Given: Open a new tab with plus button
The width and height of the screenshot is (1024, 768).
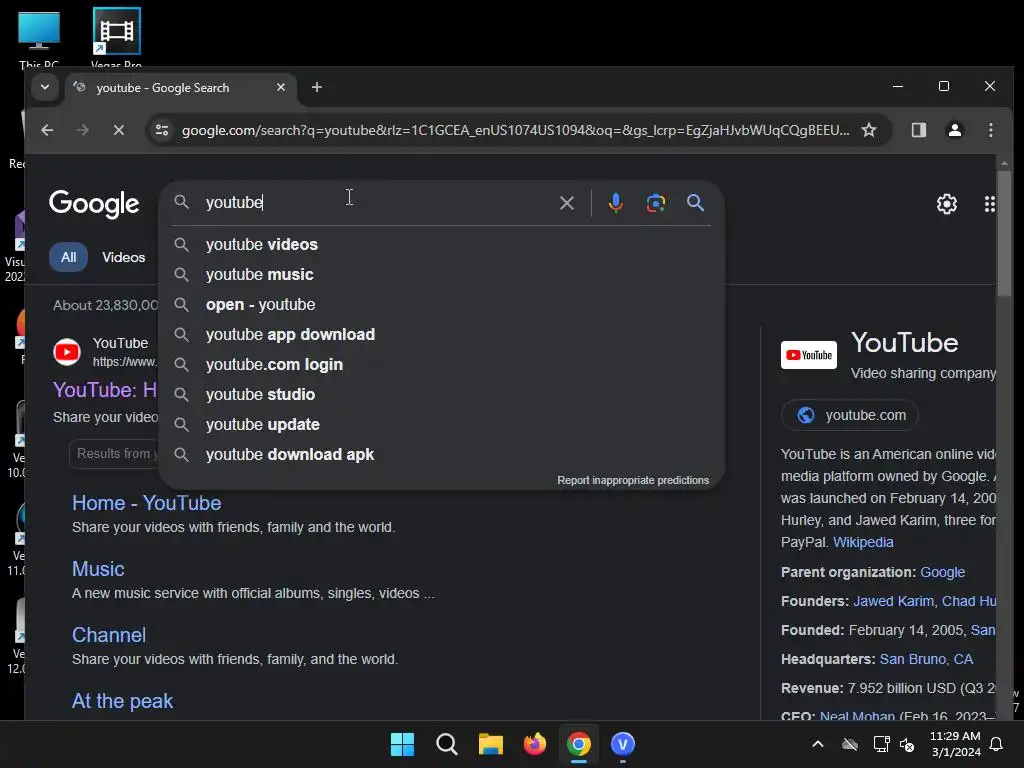Looking at the screenshot, I should tap(317, 87).
